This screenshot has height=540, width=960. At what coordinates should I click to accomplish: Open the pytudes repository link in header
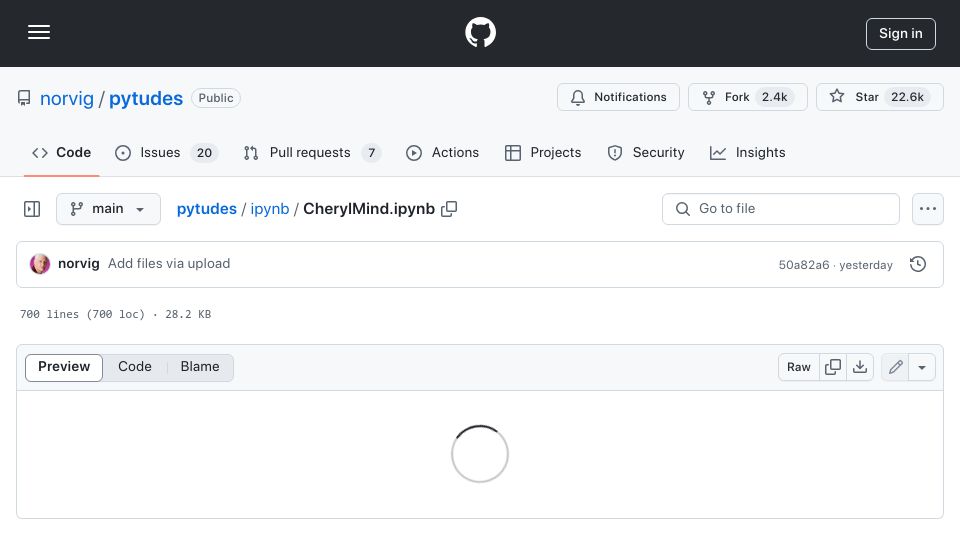tap(146, 99)
